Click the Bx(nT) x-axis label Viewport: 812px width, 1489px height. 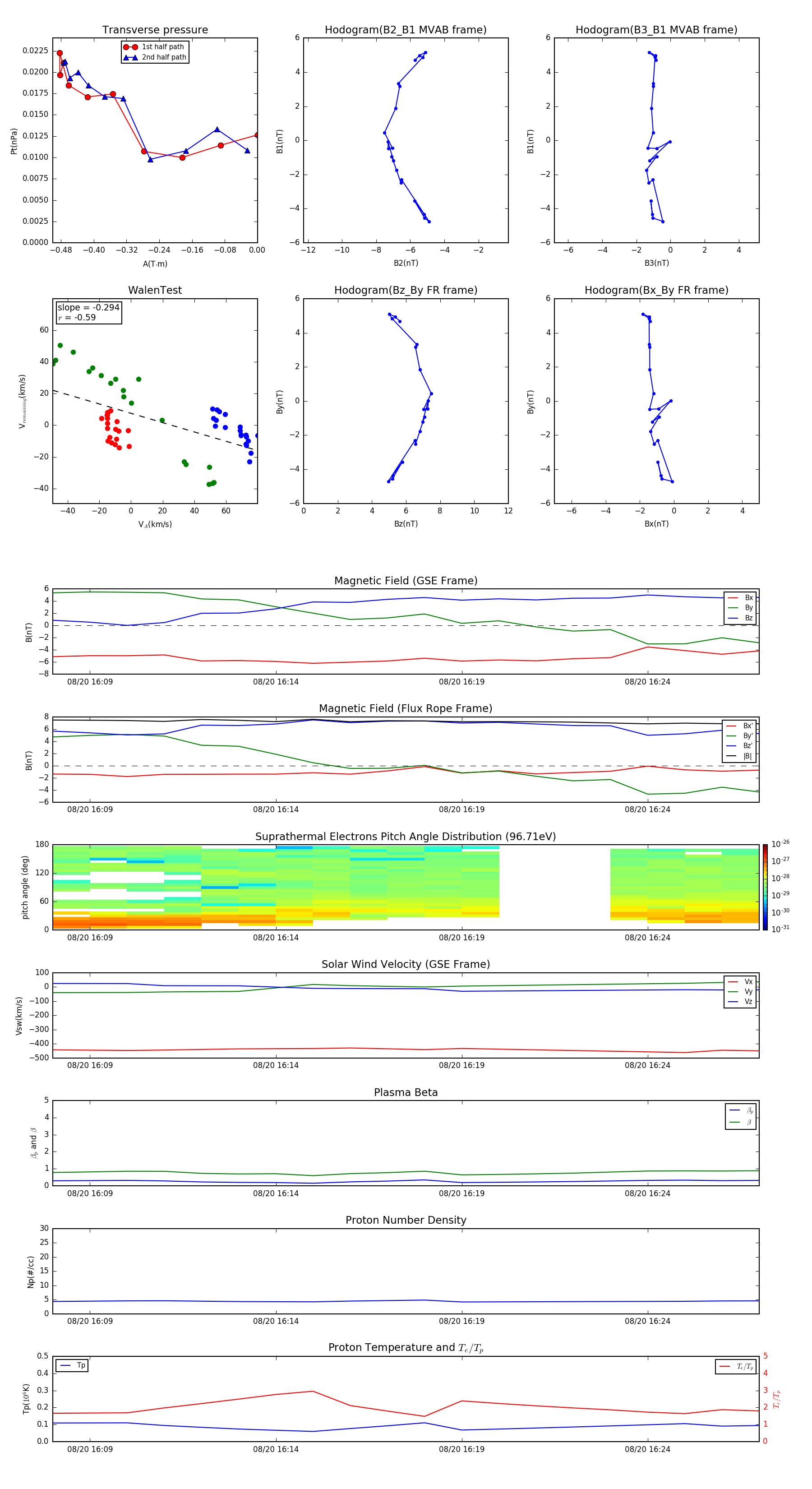click(x=656, y=524)
